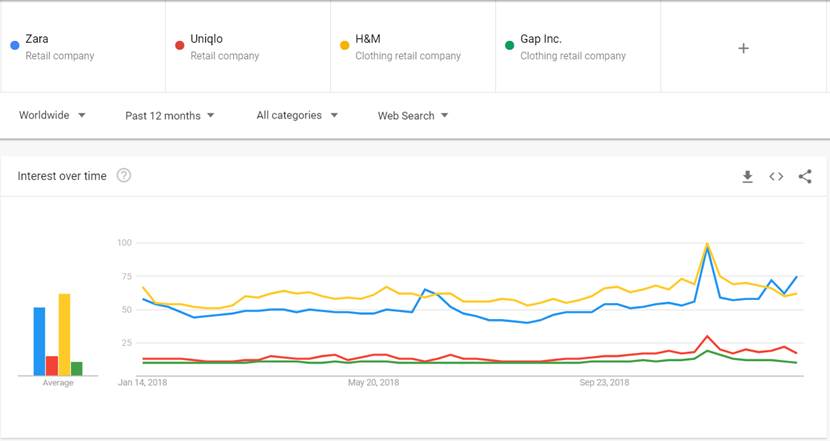Screen dimensions: 830x441
Task: Click the blue dot beside Zara
Action: click(13, 44)
